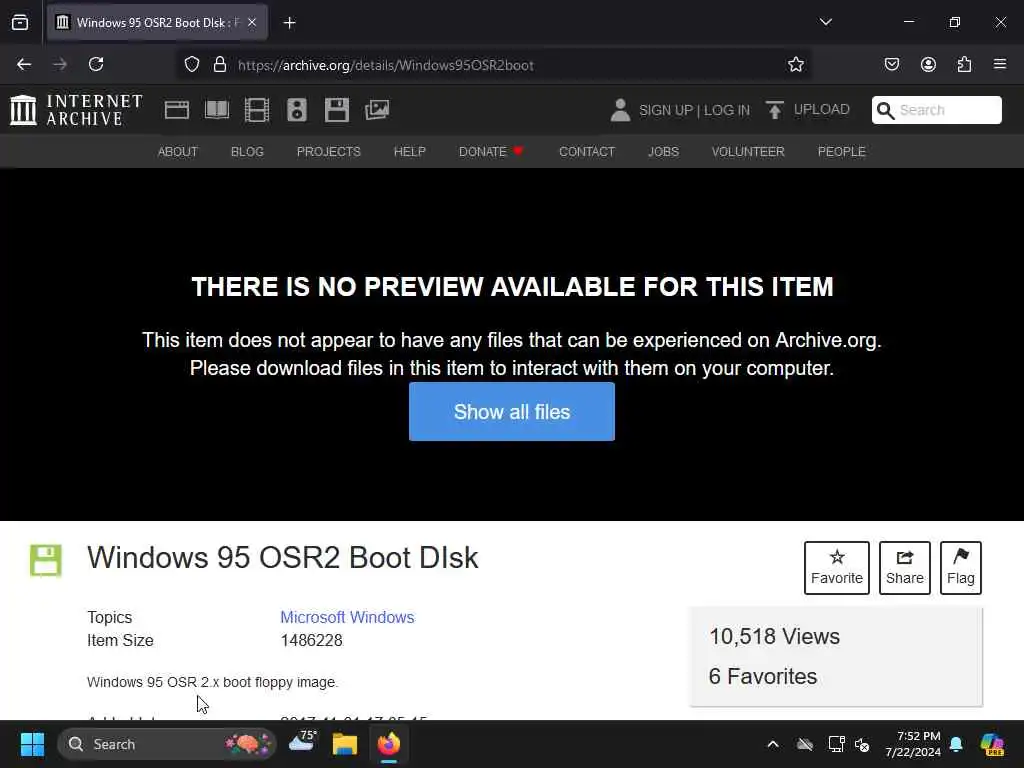Open the CONTACT menu item
The image size is (1024, 768).
(x=587, y=152)
